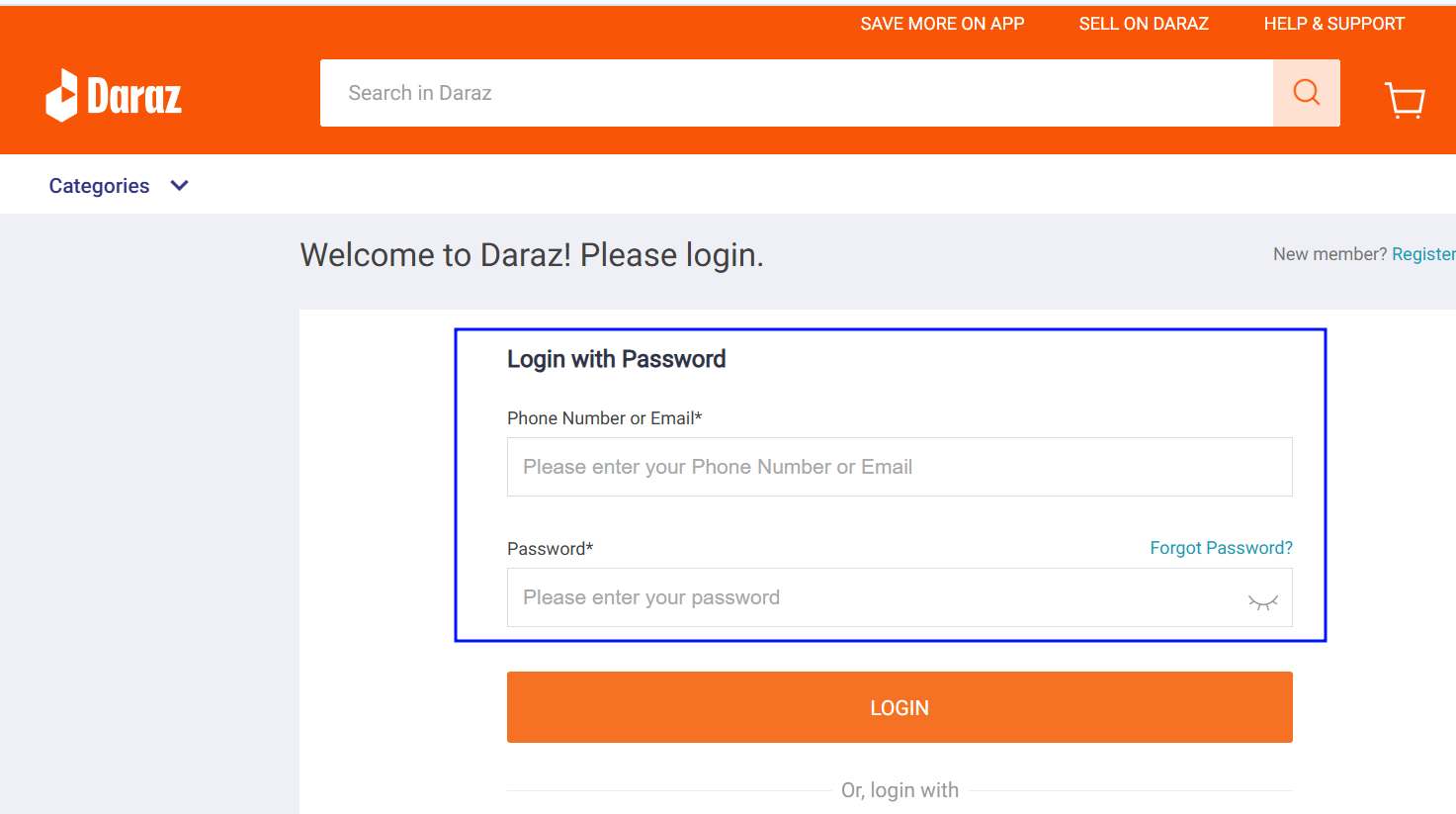Viewport: 1456px width, 814px height.
Task: Open the Categories menu label
Action: 99,186
